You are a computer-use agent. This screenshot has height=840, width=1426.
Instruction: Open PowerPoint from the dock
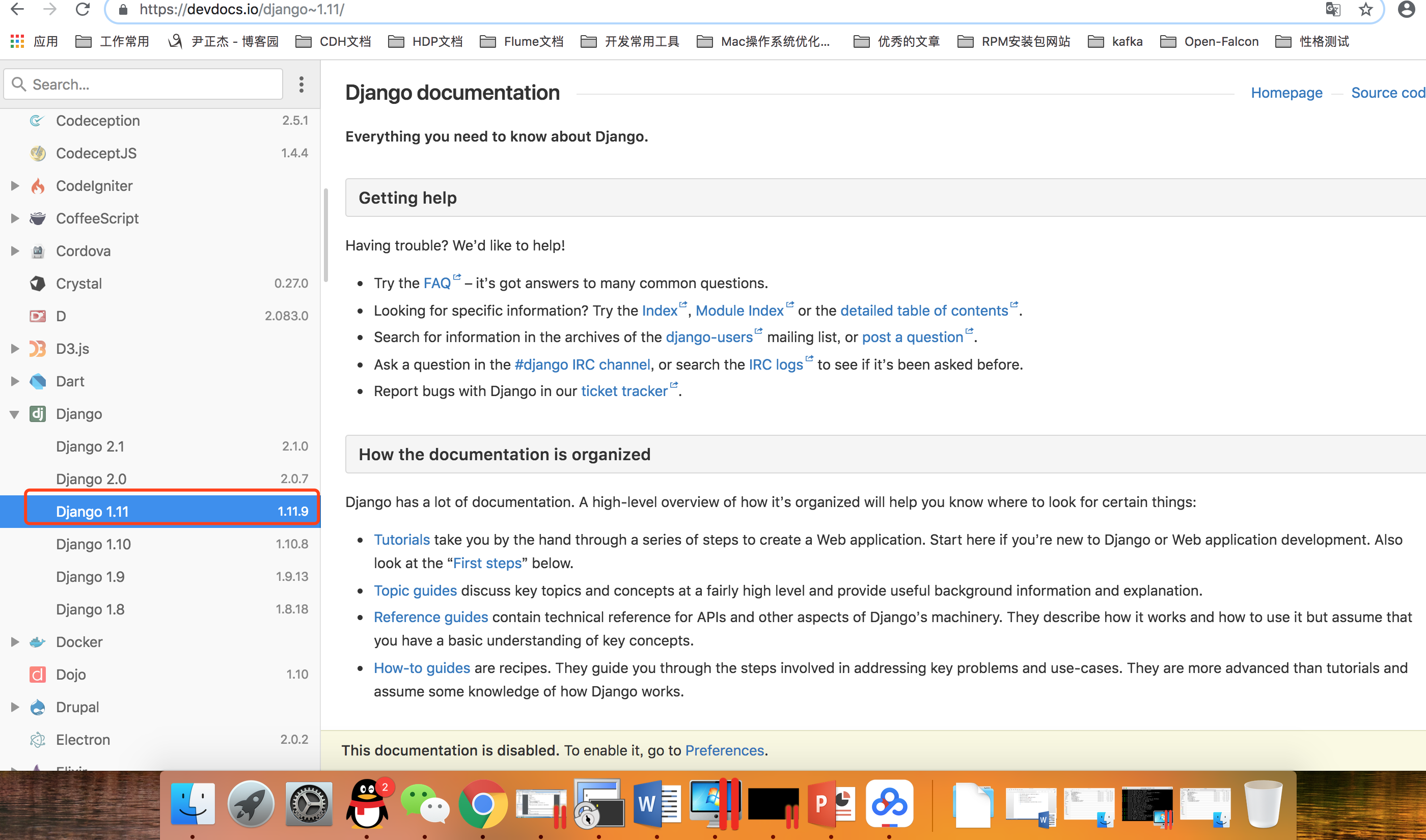pyautogui.click(x=831, y=804)
